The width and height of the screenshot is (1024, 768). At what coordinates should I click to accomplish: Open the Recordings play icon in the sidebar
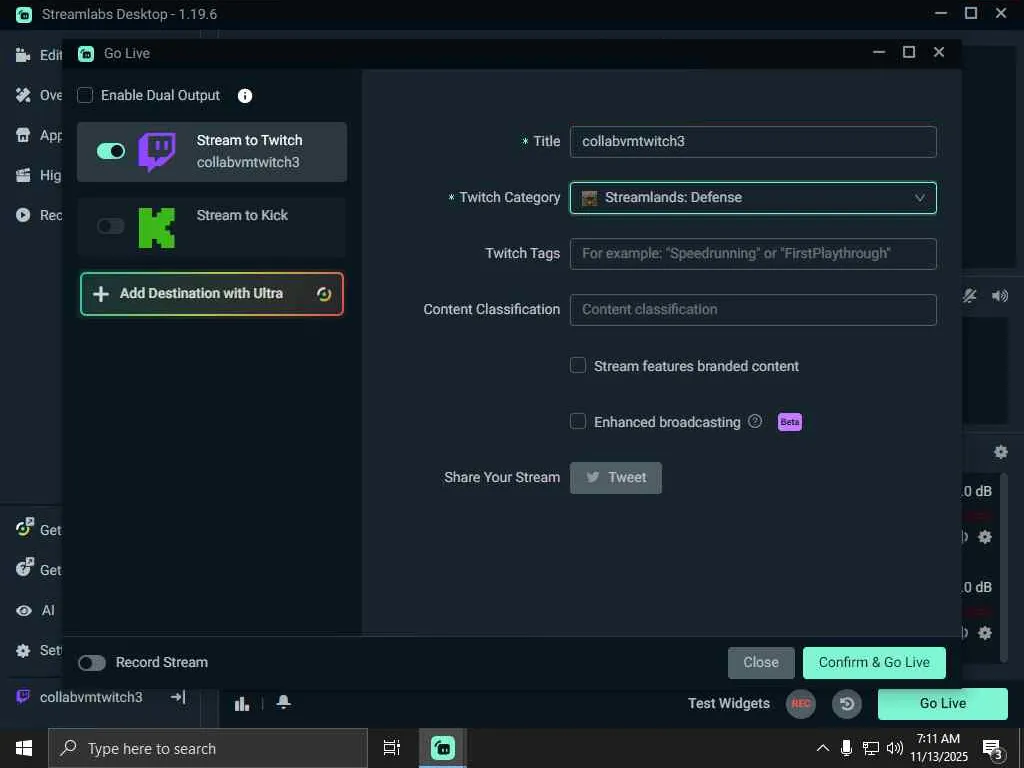coord(23,215)
